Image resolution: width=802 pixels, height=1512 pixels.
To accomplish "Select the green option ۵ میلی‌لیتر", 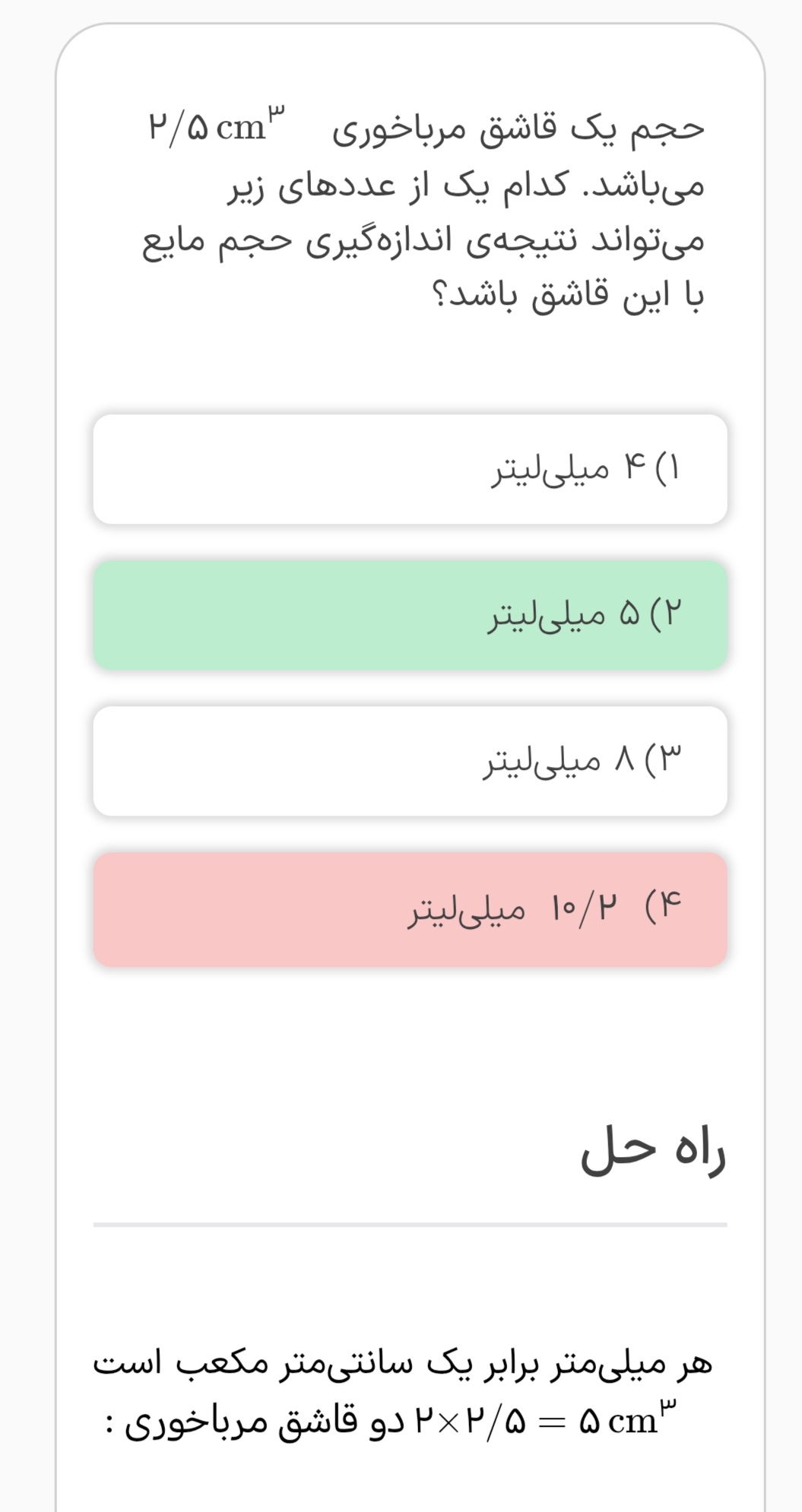I will click(x=410, y=615).
